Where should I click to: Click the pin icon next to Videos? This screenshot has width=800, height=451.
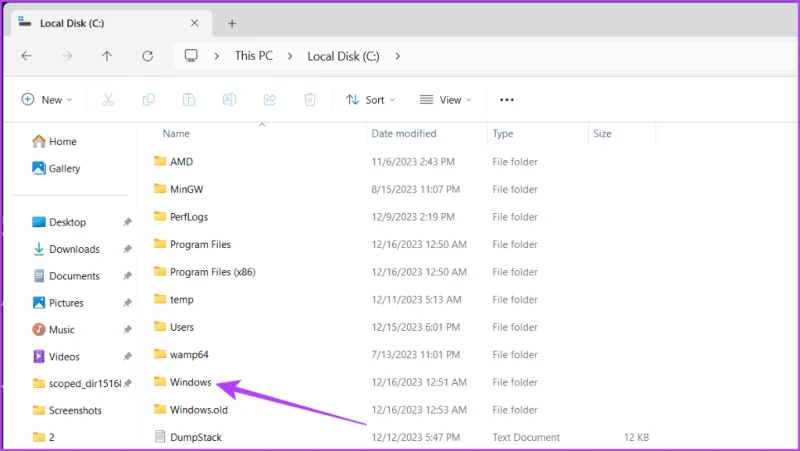click(128, 357)
